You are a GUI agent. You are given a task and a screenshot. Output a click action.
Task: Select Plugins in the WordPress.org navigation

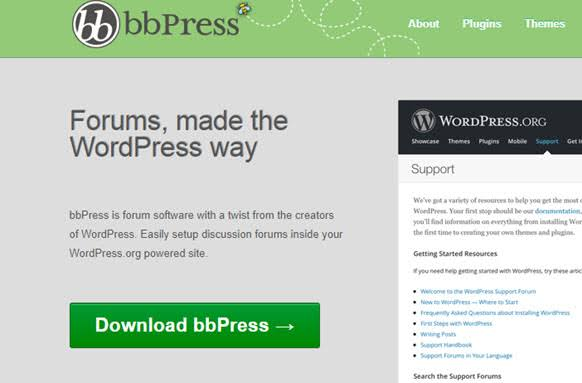489,141
